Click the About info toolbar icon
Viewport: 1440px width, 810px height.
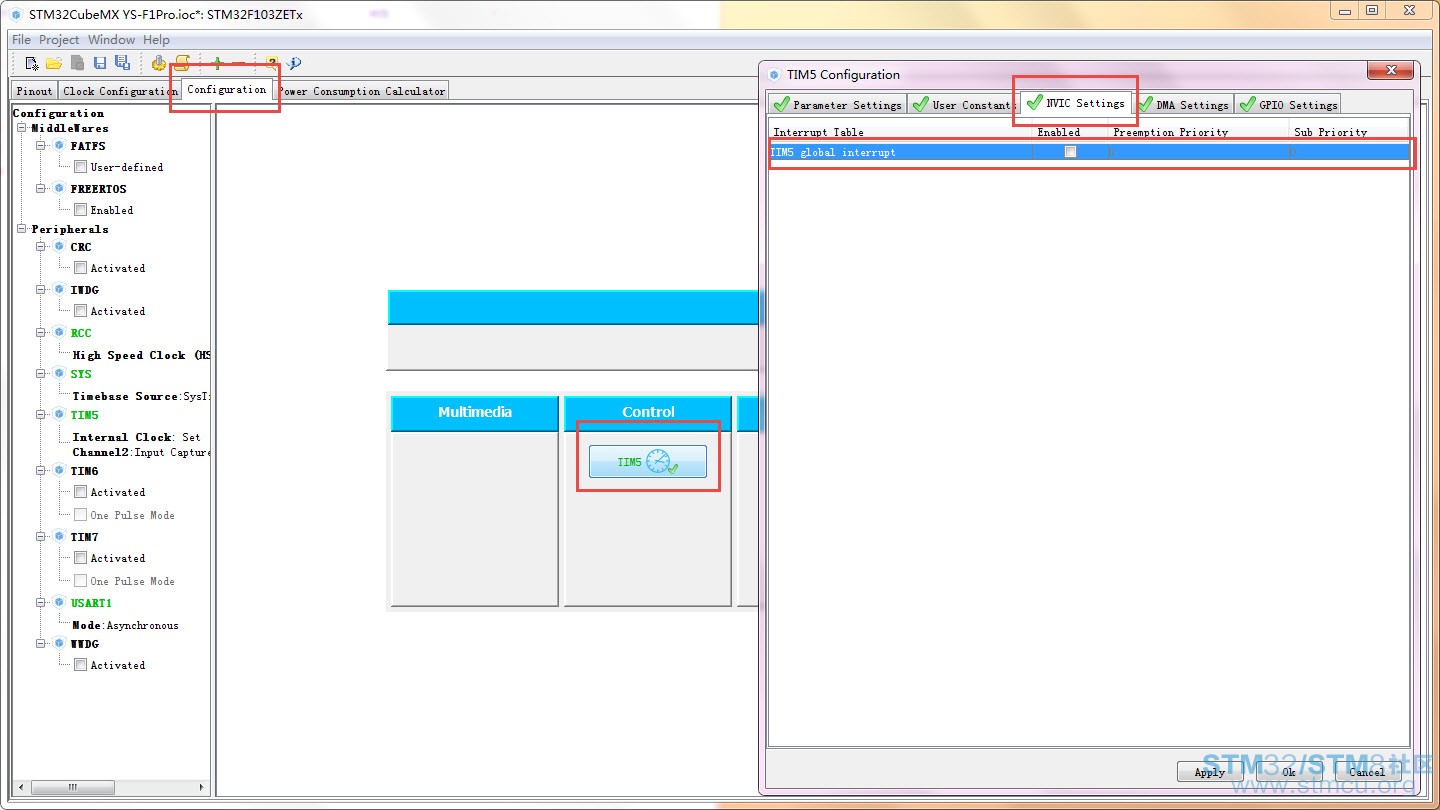[x=294, y=63]
